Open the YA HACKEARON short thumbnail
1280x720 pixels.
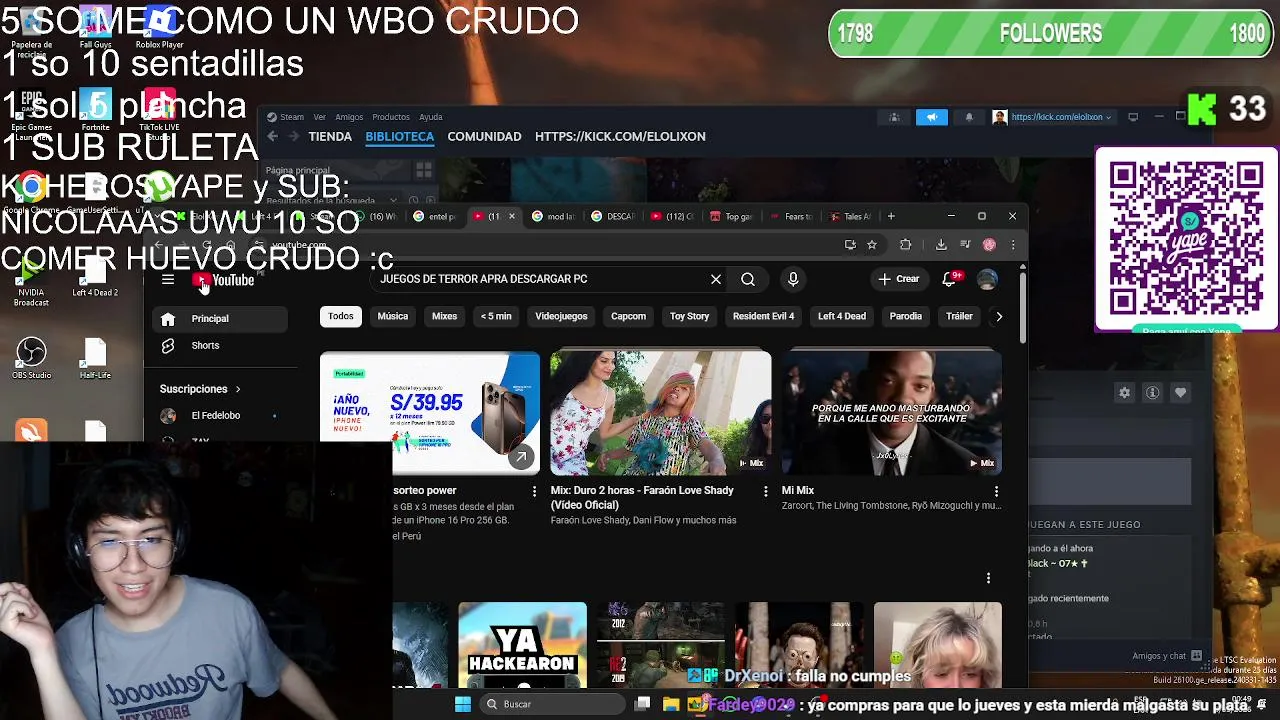tap(523, 645)
